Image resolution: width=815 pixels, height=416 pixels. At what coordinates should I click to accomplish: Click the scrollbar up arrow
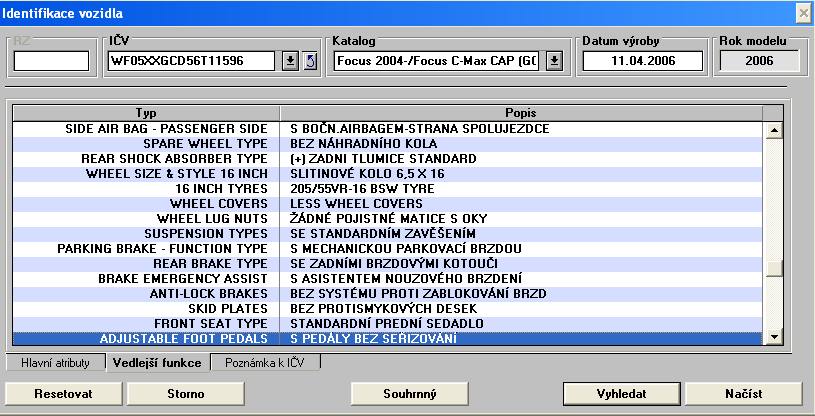click(772, 130)
